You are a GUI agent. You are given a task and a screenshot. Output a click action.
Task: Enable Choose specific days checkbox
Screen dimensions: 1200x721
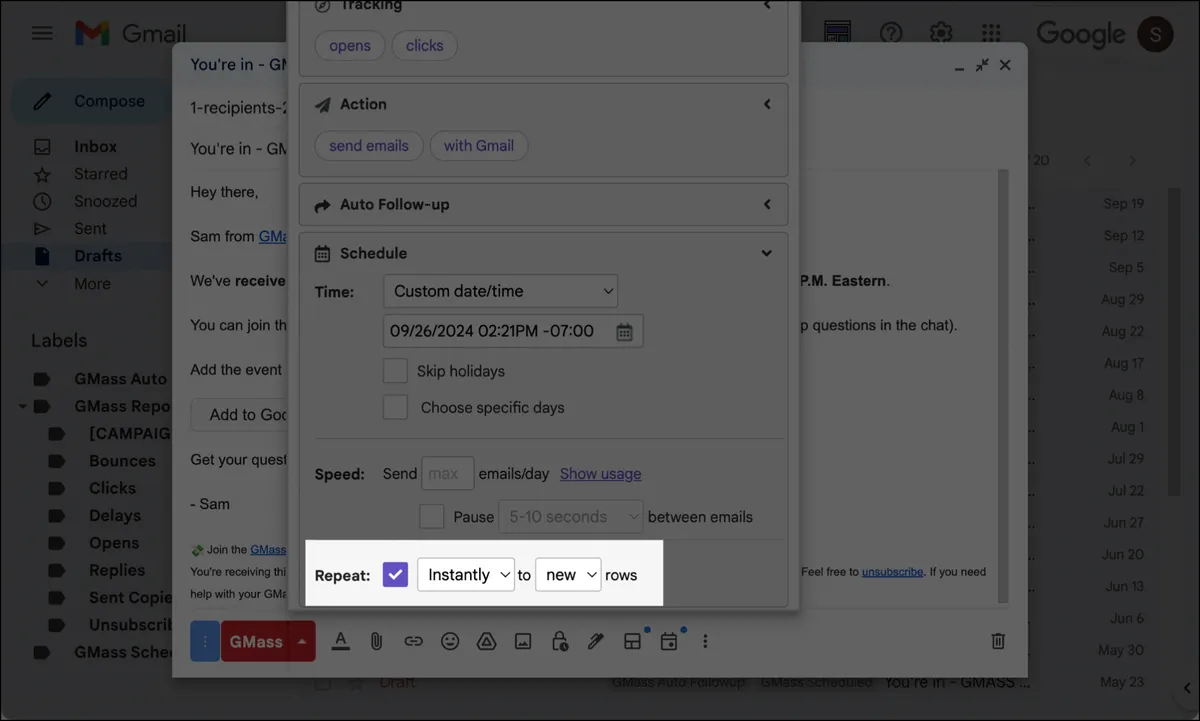(x=395, y=407)
